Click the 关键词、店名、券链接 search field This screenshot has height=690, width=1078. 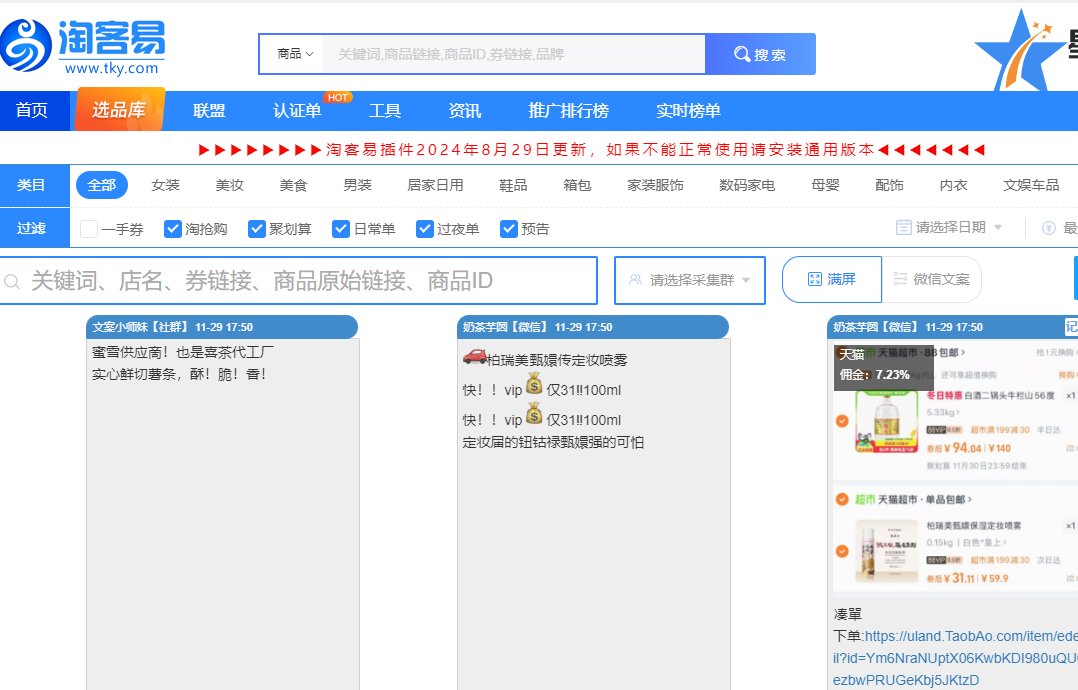coord(298,280)
